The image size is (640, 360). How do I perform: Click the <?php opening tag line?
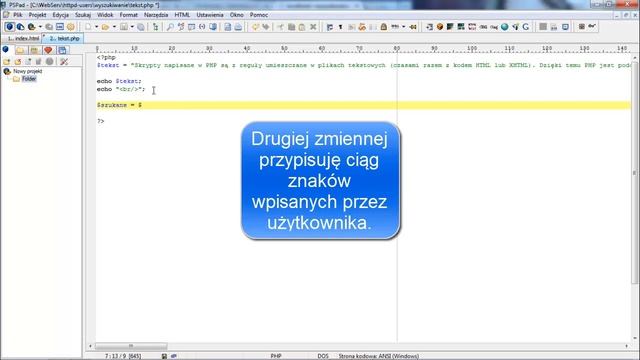point(106,58)
